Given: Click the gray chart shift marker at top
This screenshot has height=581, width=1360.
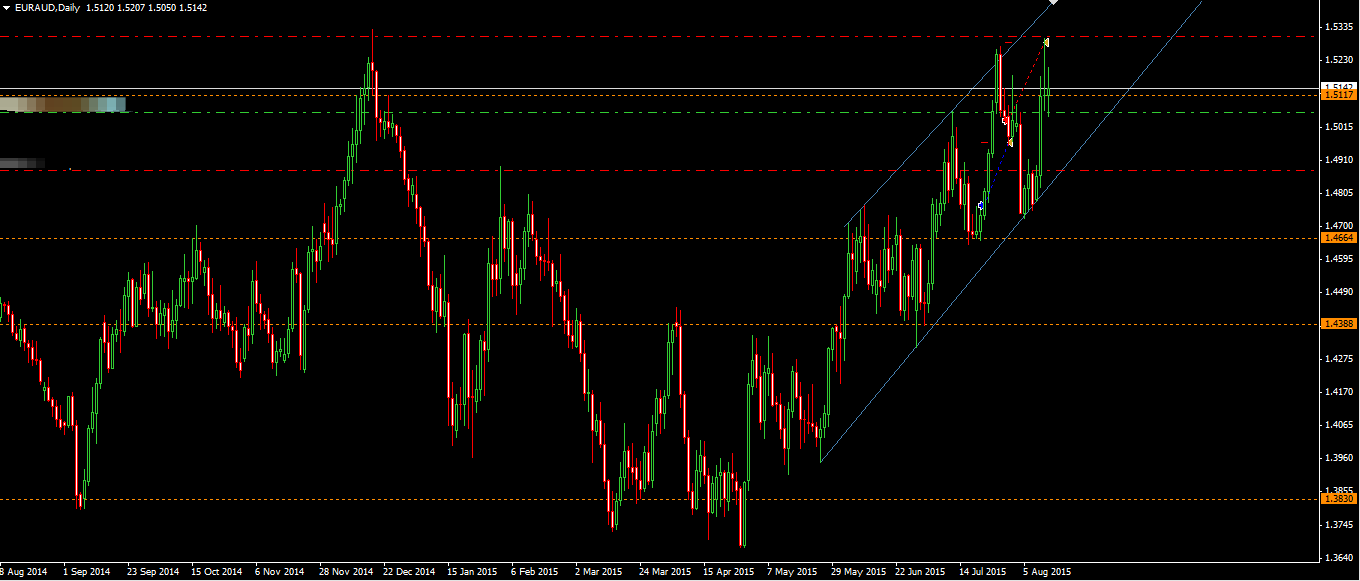Looking at the screenshot, I should [1054, 3].
